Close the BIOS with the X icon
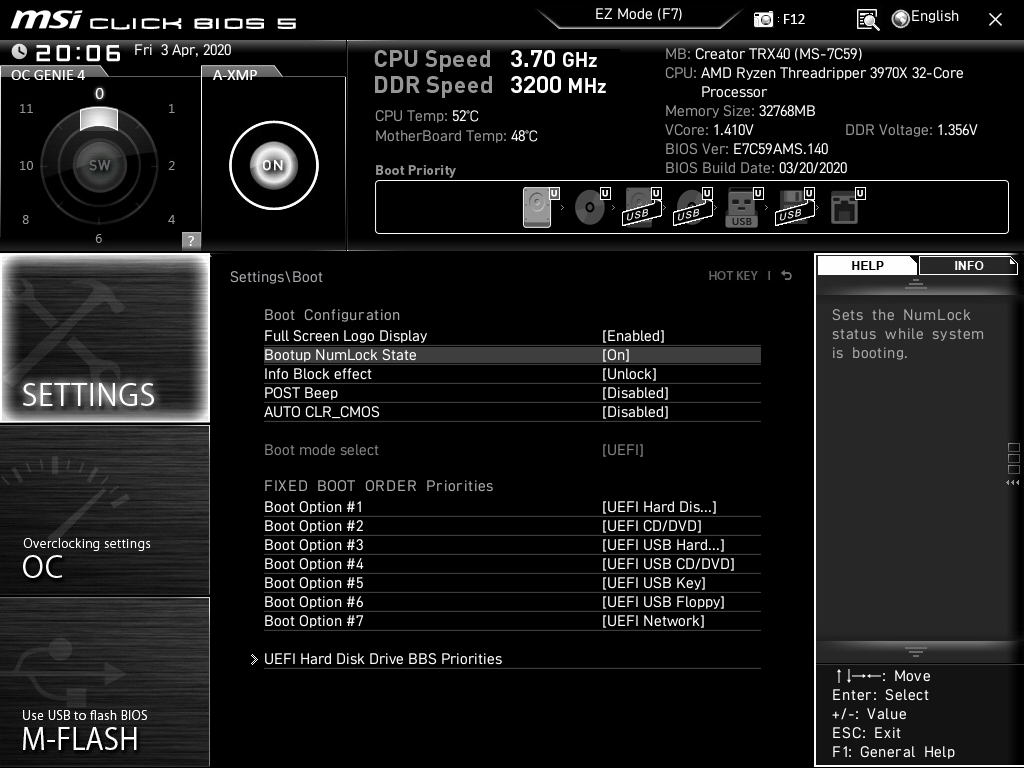 point(995,20)
